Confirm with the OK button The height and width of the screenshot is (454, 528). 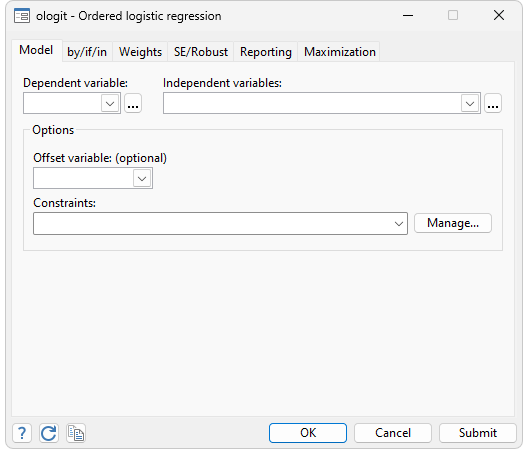(x=308, y=433)
